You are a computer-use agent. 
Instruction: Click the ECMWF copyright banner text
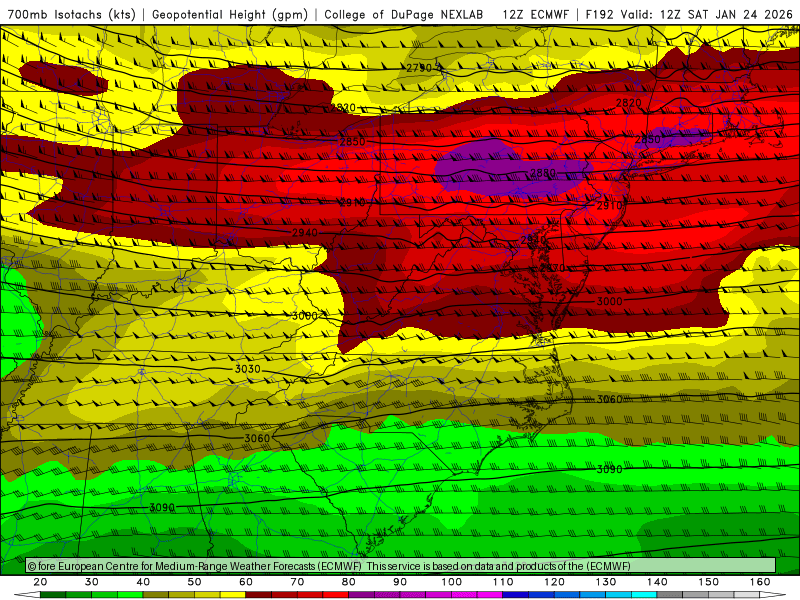(329, 566)
